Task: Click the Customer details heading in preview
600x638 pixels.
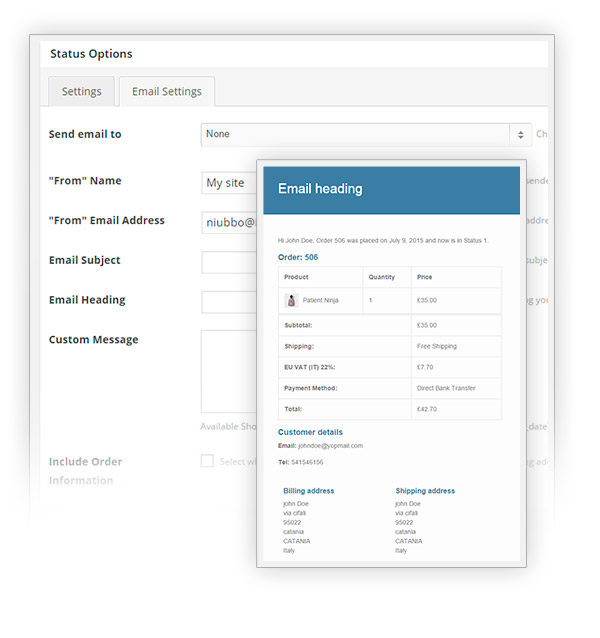Action: (x=310, y=432)
